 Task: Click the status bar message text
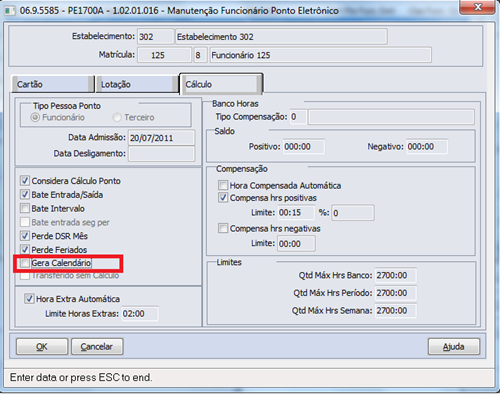pyautogui.click(x=81, y=377)
